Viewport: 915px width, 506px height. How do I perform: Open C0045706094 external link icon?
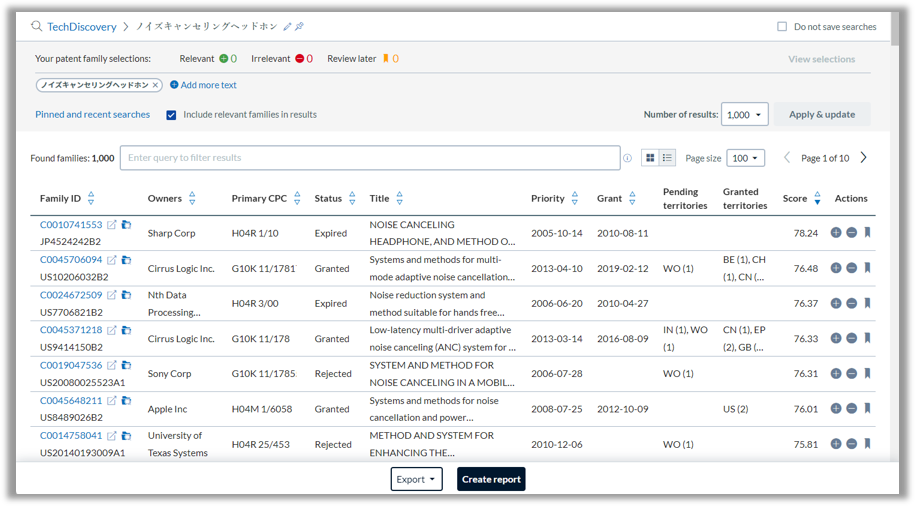(x=111, y=260)
